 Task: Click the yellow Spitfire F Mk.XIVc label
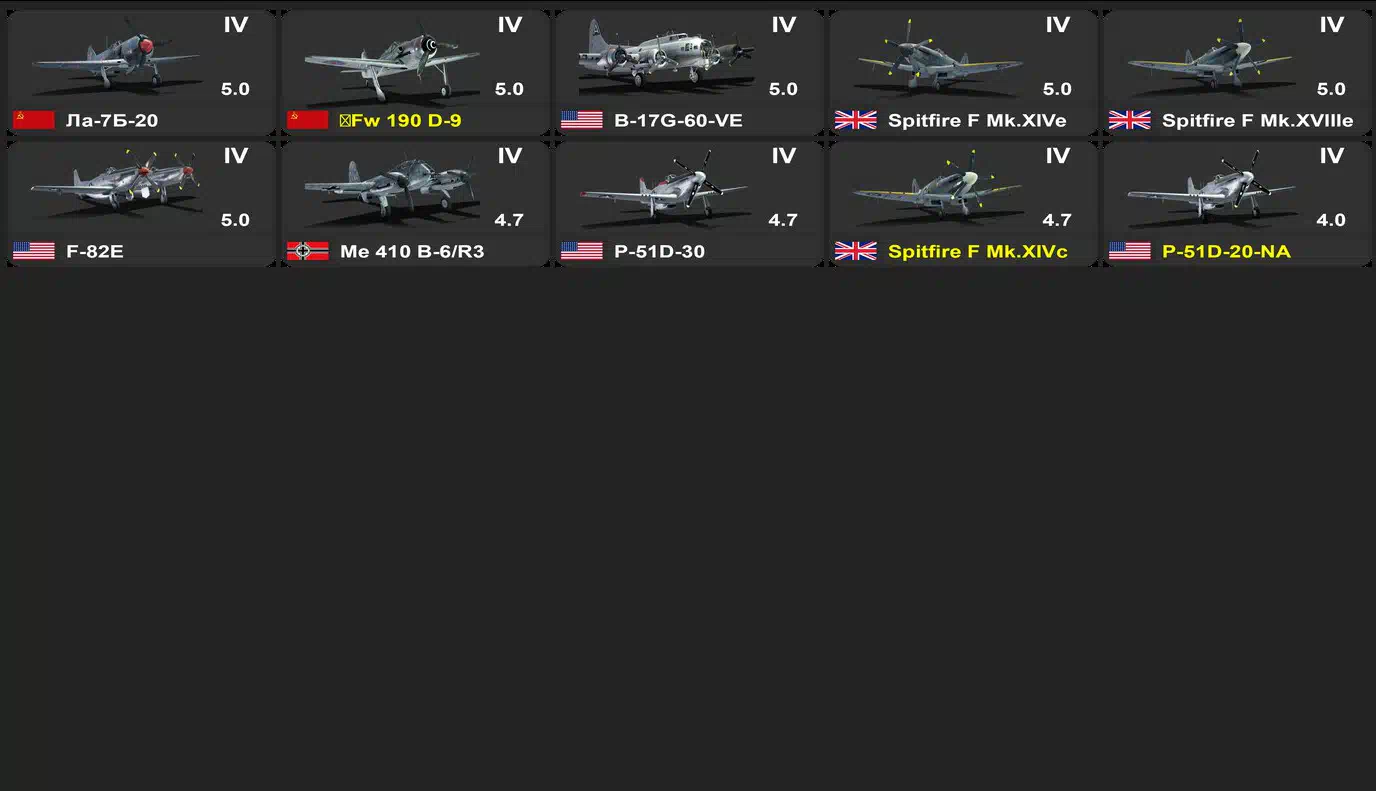pyautogui.click(x=978, y=251)
